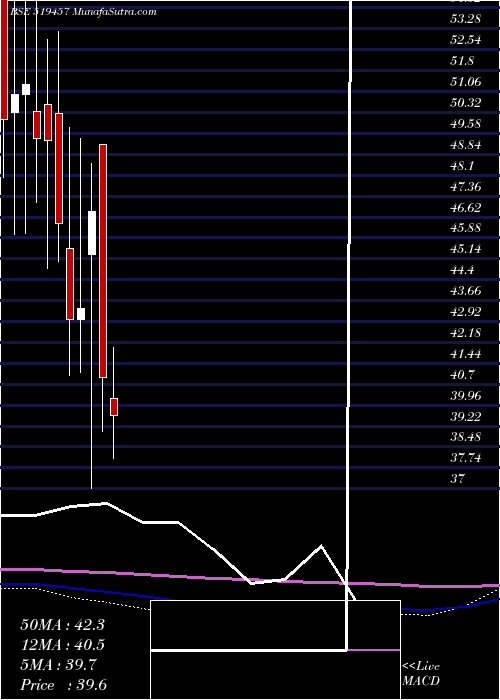
Task: Click the 50.32 price axis label
Action: pyautogui.click(x=466, y=103)
